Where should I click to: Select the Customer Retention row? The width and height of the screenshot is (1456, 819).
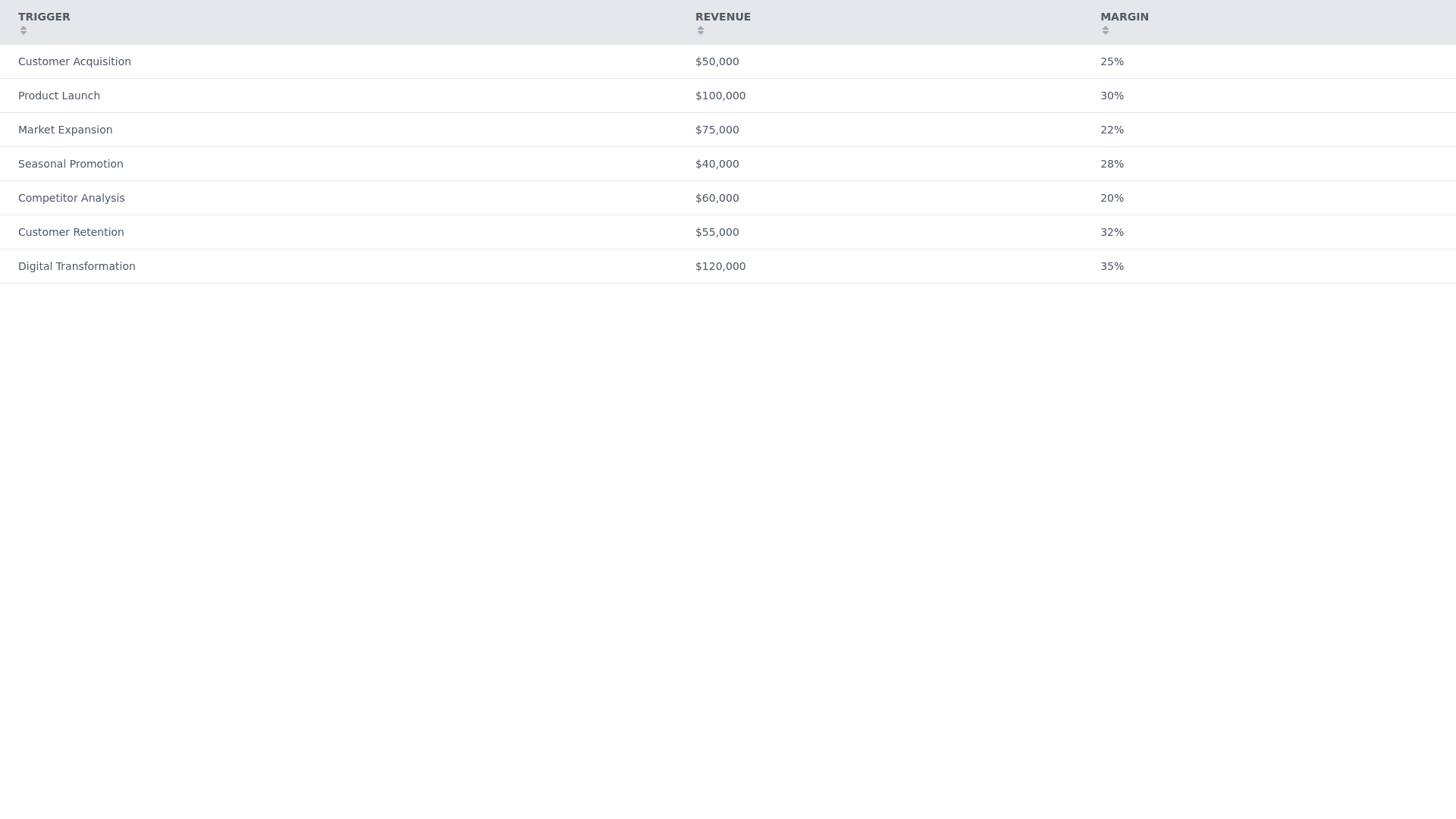pos(71,232)
